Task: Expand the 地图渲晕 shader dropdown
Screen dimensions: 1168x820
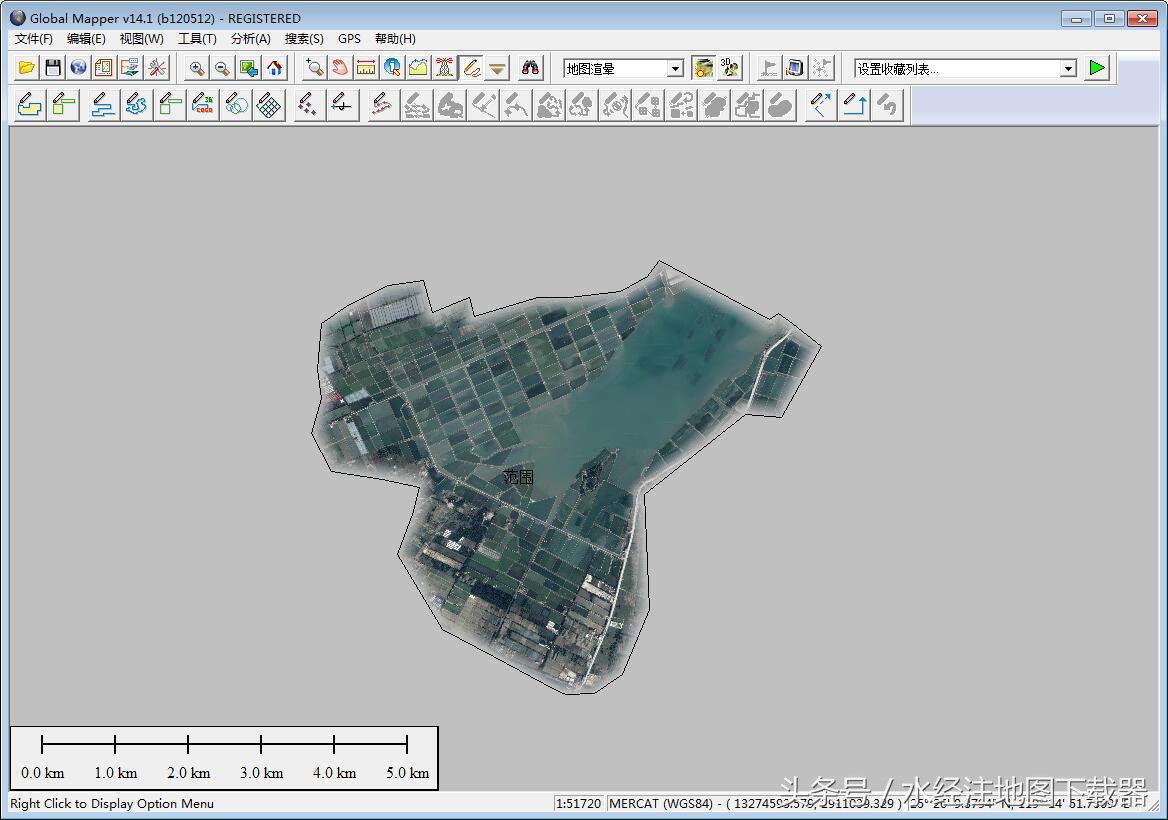Action: (675, 68)
